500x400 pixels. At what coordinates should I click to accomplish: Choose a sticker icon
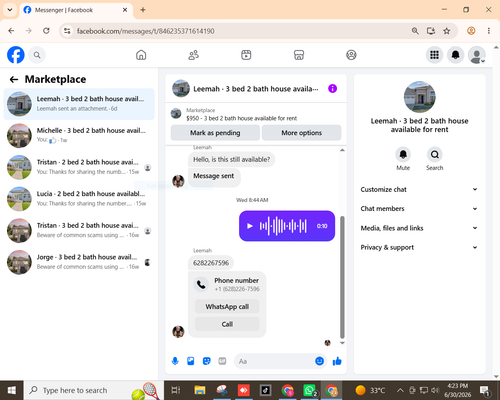[x=207, y=361]
